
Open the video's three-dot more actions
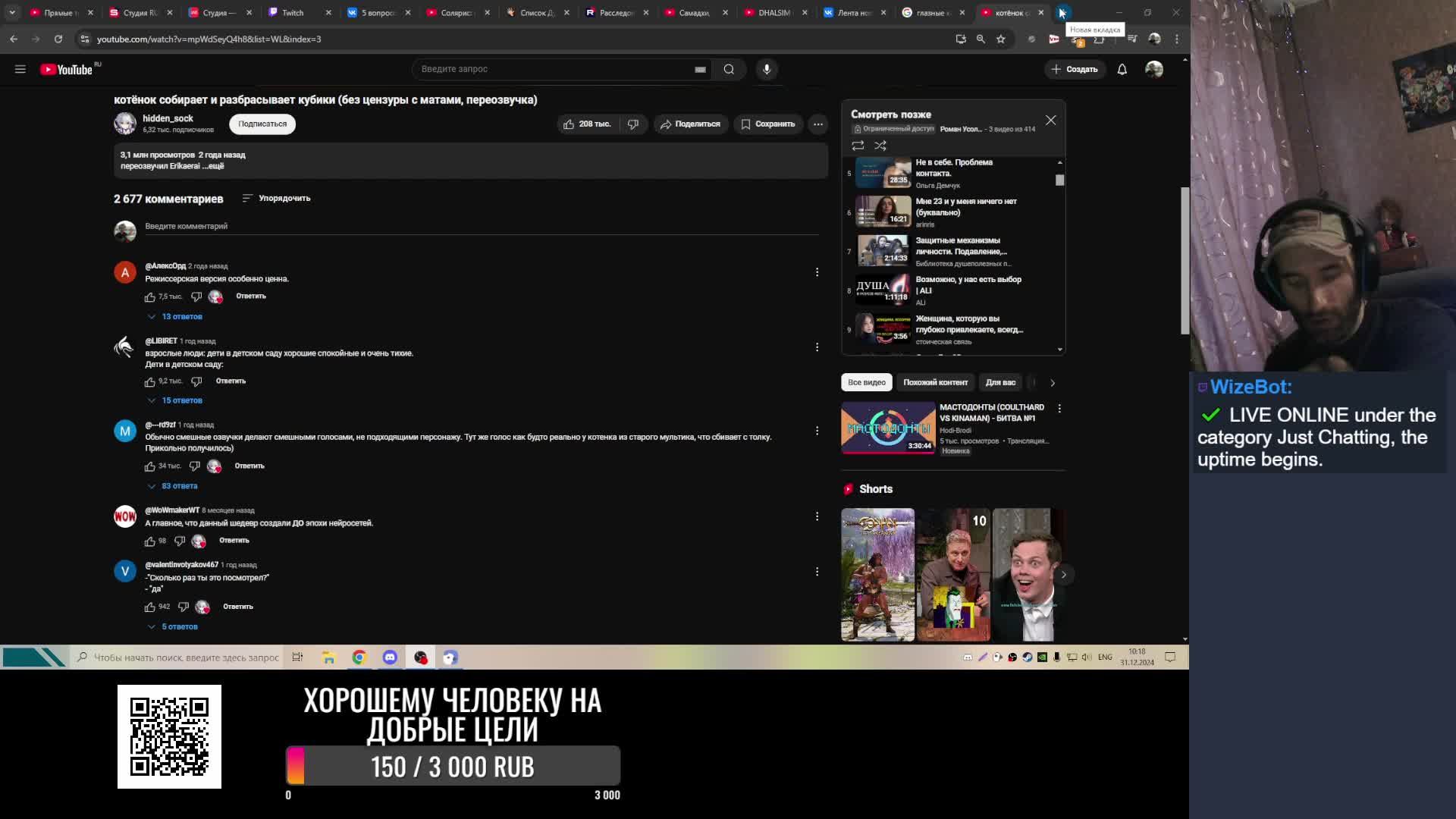pyautogui.click(x=818, y=124)
